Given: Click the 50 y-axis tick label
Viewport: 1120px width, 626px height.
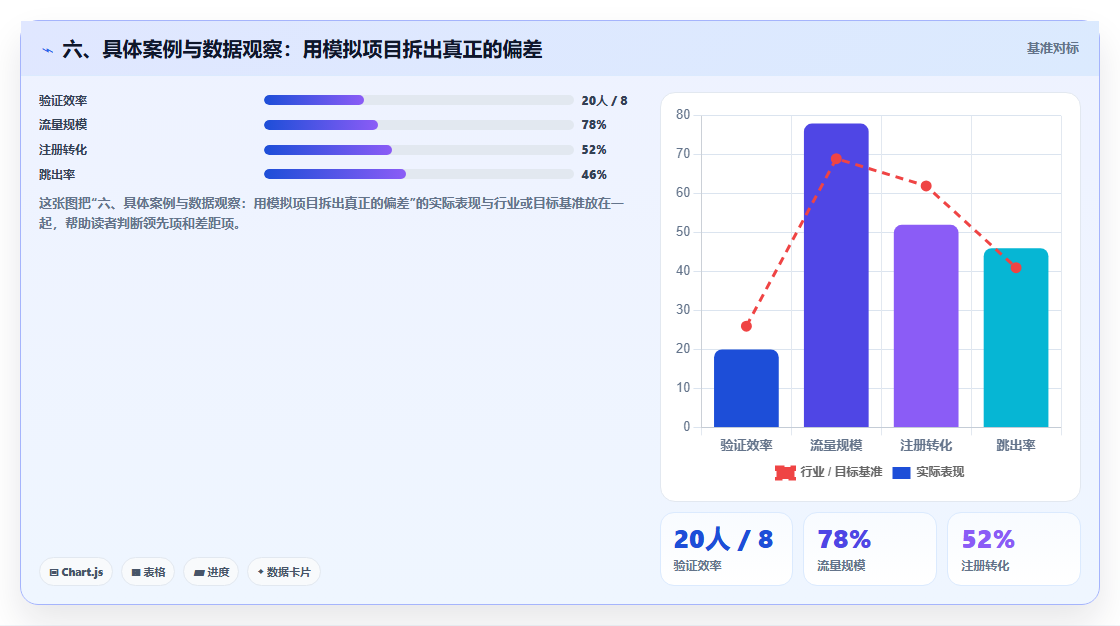Looking at the screenshot, I should pyautogui.click(x=683, y=232).
